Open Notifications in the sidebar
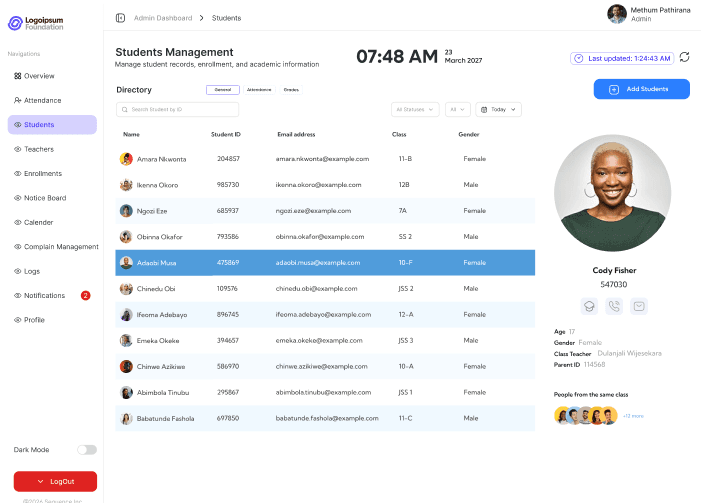The width and height of the screenshot is (701, 503). (39, 296)
